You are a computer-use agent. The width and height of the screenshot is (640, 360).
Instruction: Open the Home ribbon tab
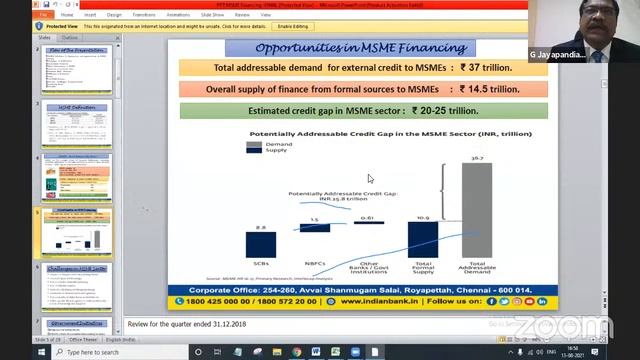(67, 15)
